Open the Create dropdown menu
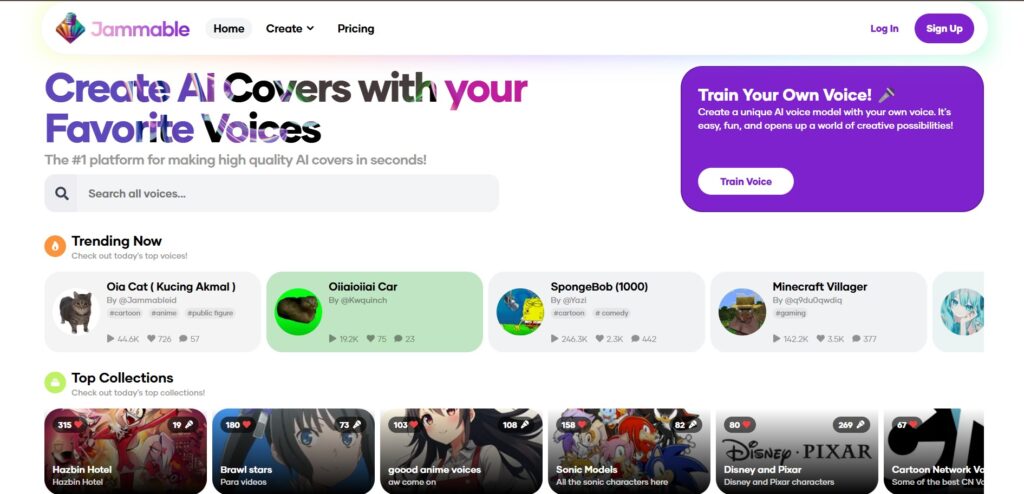The width and height of the screenshot is (1024, 494). coord(290,29)
